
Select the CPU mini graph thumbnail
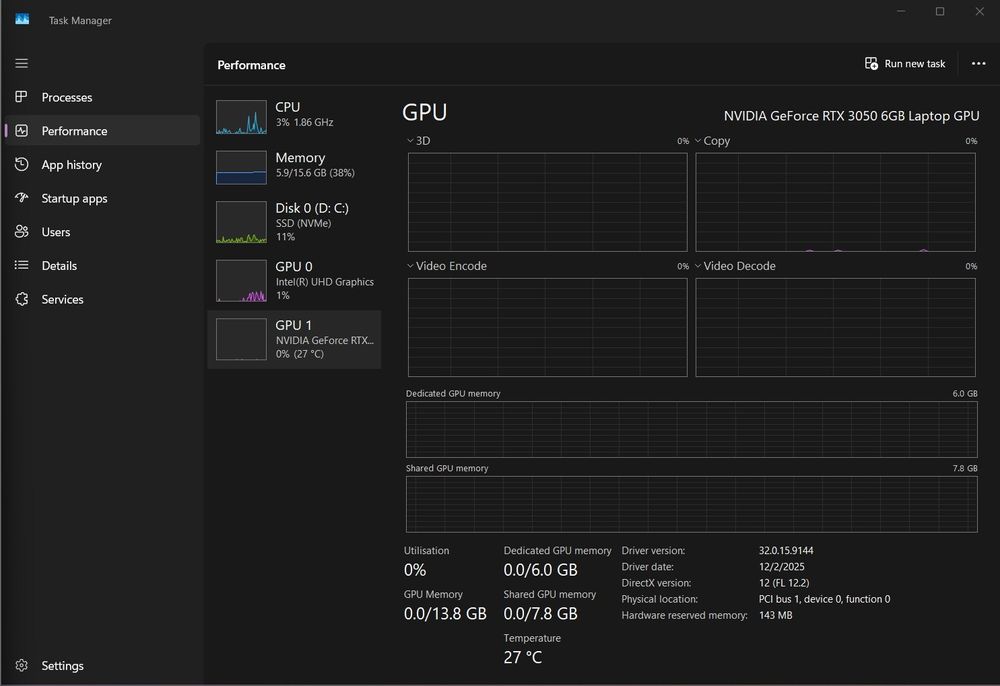[x=241, y=117]
